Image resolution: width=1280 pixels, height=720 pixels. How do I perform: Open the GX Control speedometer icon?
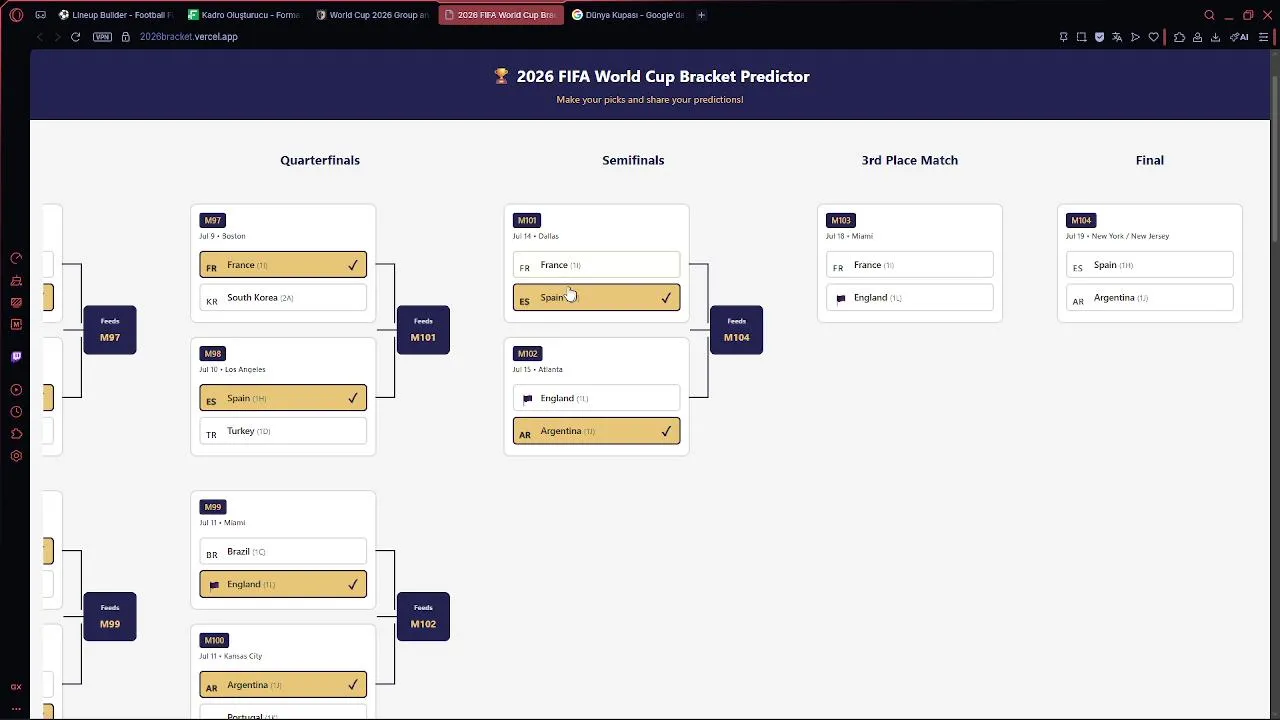click(16, 258)
